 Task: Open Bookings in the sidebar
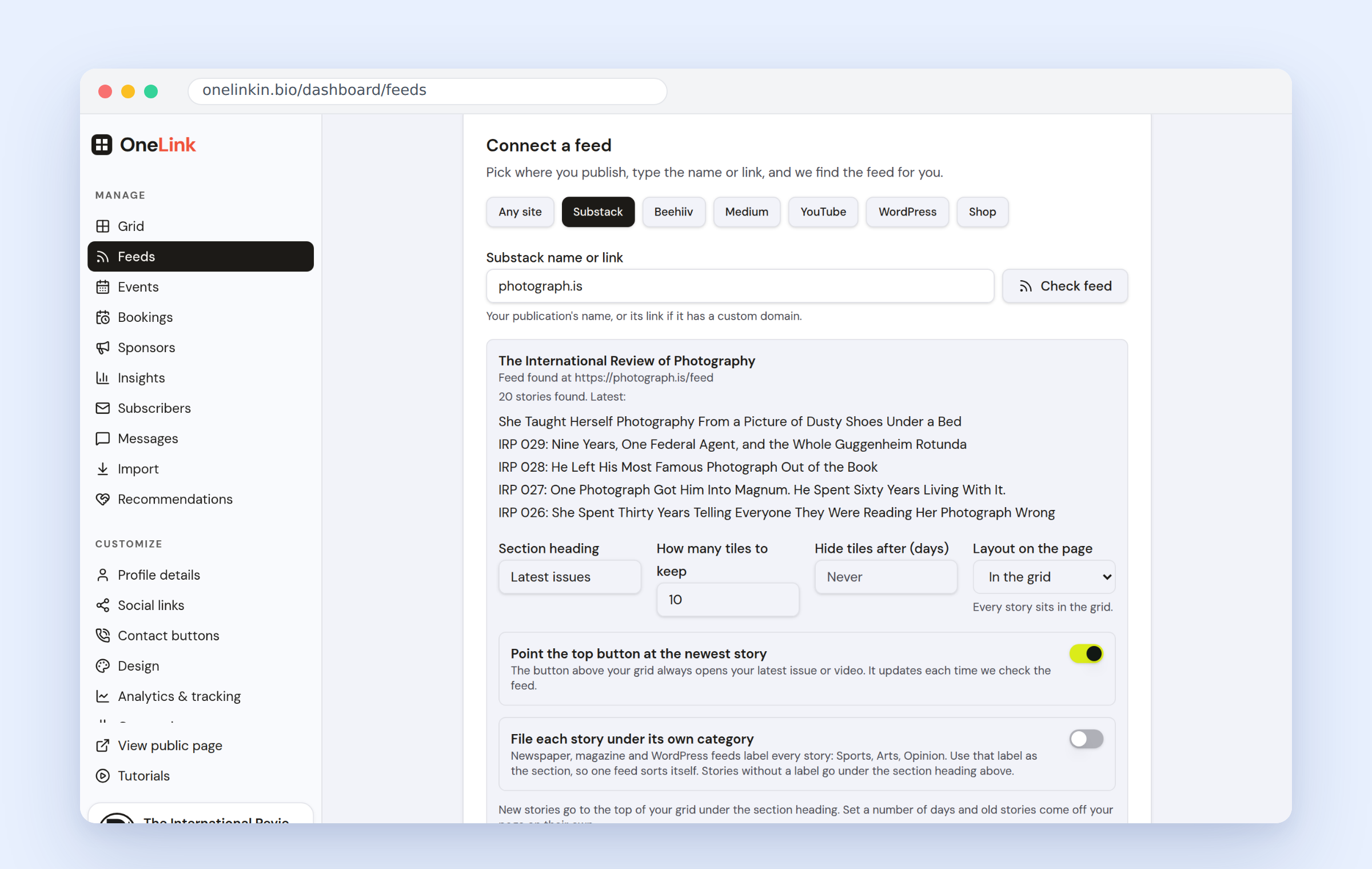click(x=201, y=317)
